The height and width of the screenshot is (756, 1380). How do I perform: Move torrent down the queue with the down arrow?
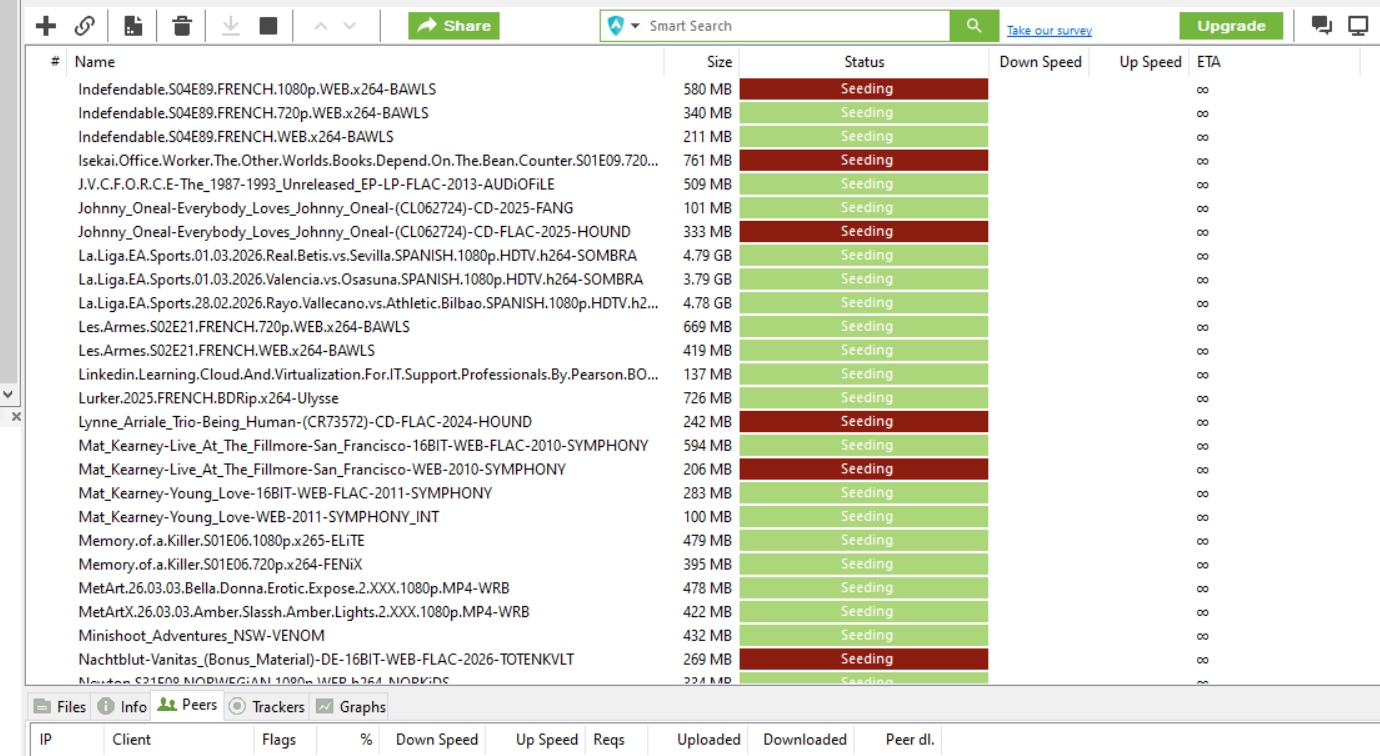[x=349, y=26]
